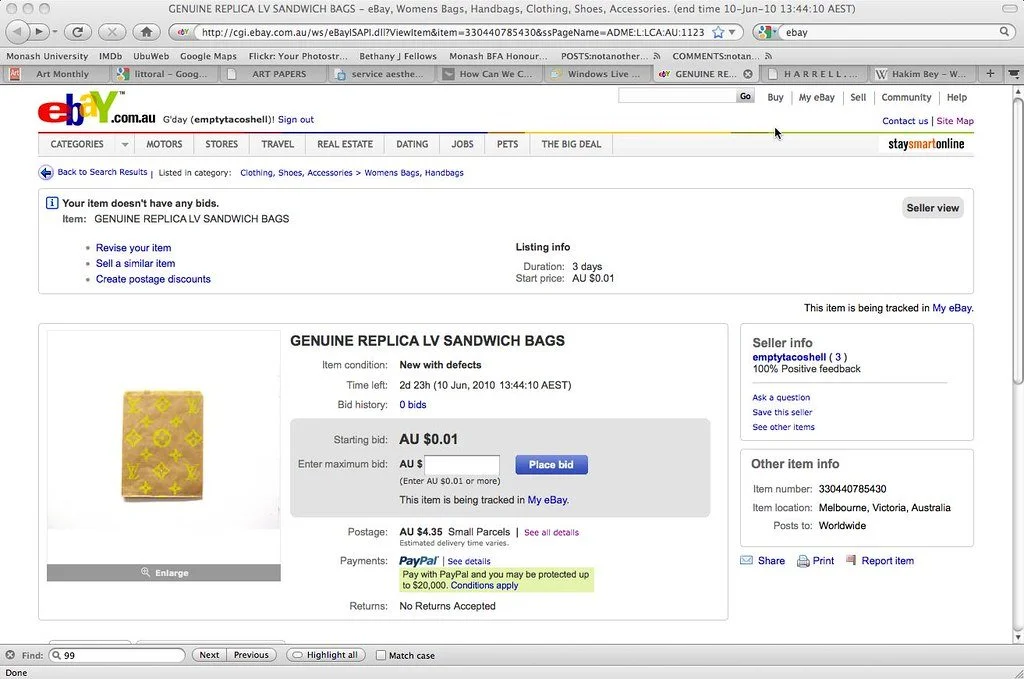Click the Create postage discounts link
1024x679 pixels.
153,279
